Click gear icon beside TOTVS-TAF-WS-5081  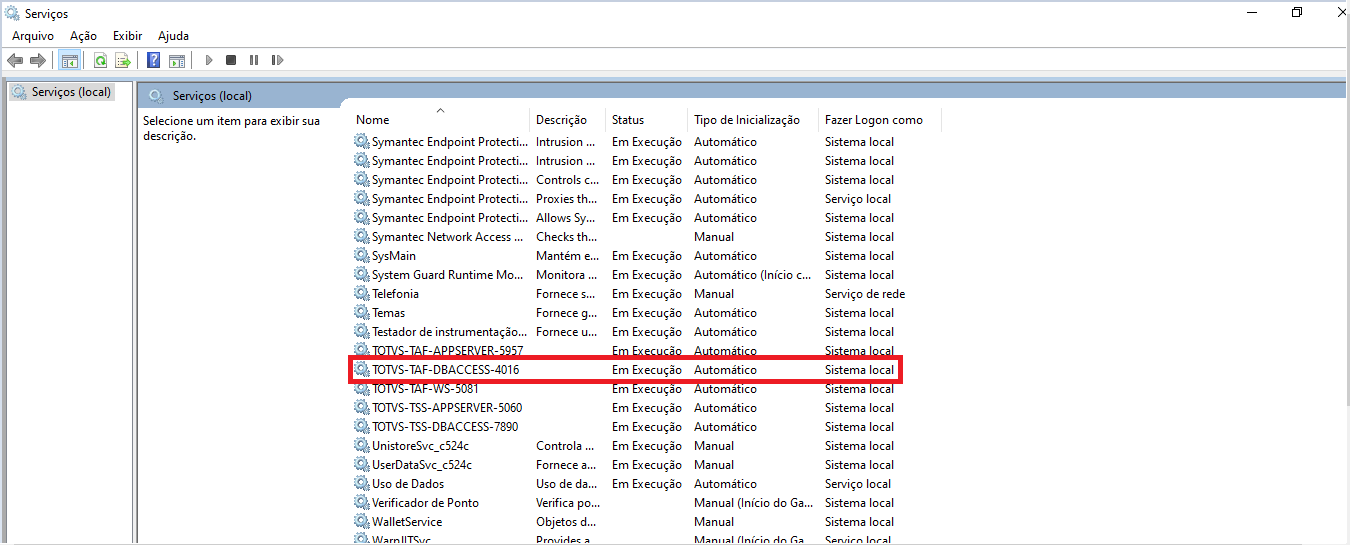coord(362,389)
